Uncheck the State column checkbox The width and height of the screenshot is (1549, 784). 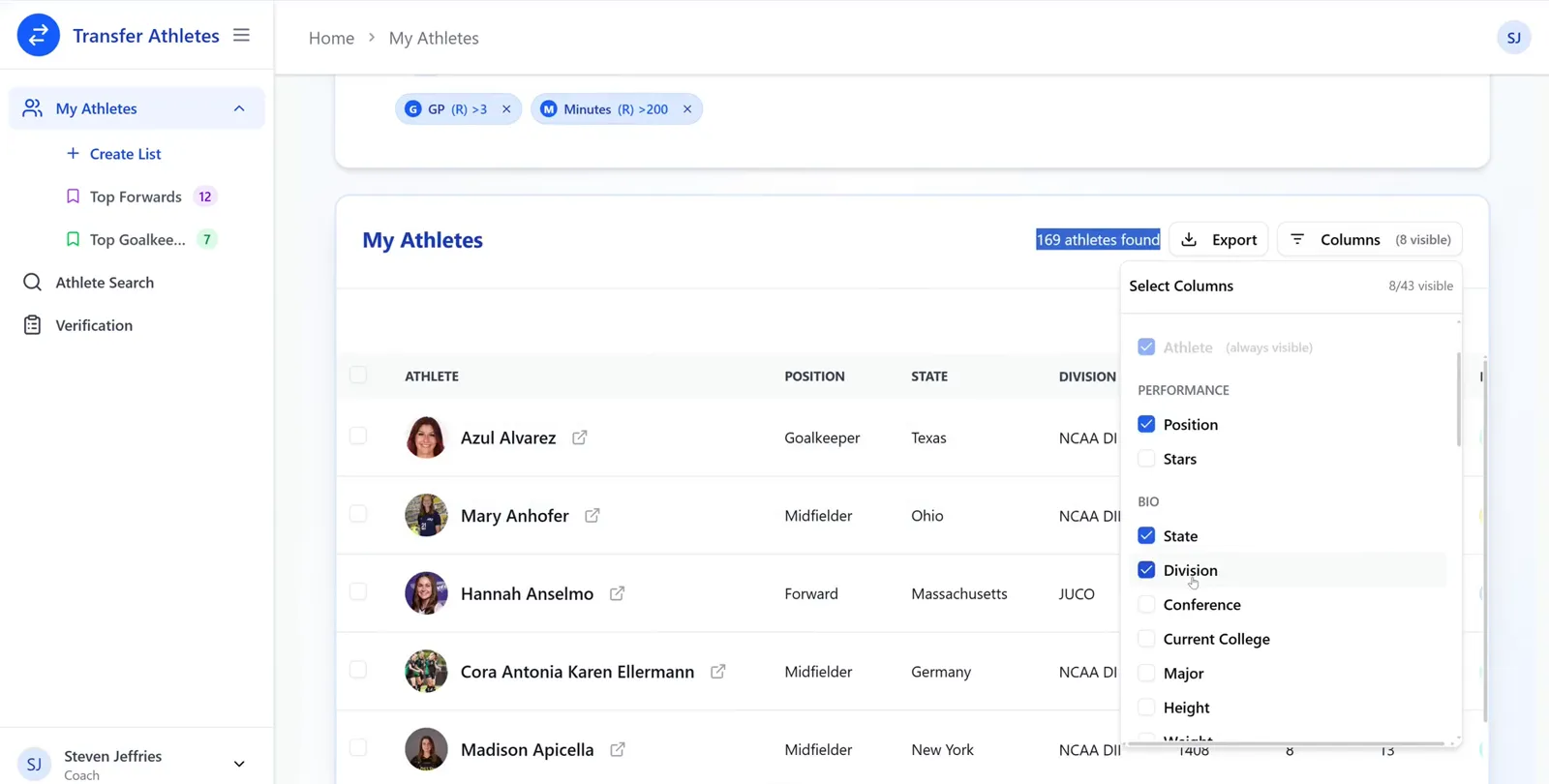point(1146,535)
